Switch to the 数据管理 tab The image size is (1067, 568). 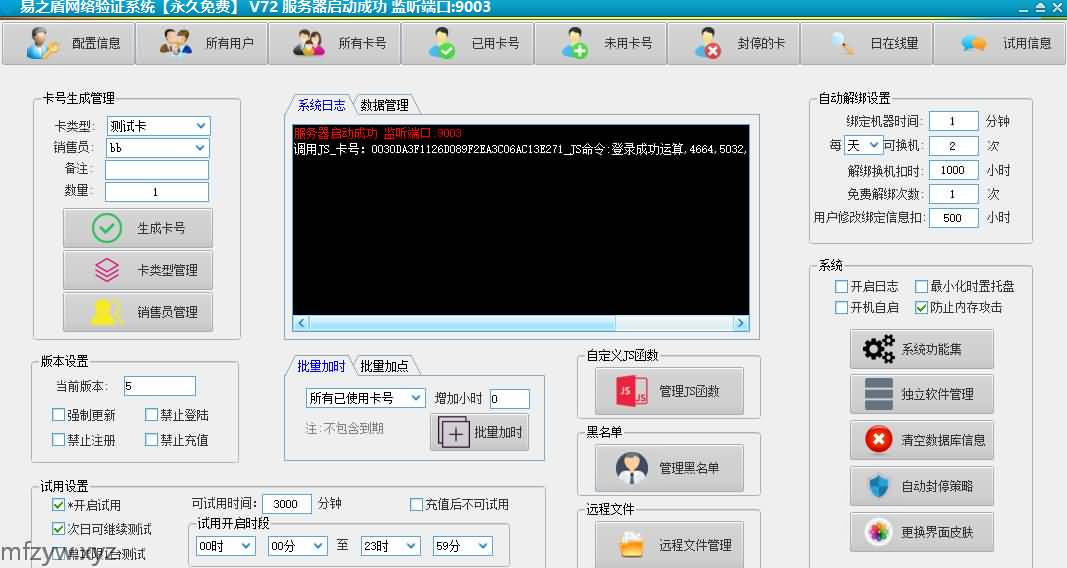384,105
